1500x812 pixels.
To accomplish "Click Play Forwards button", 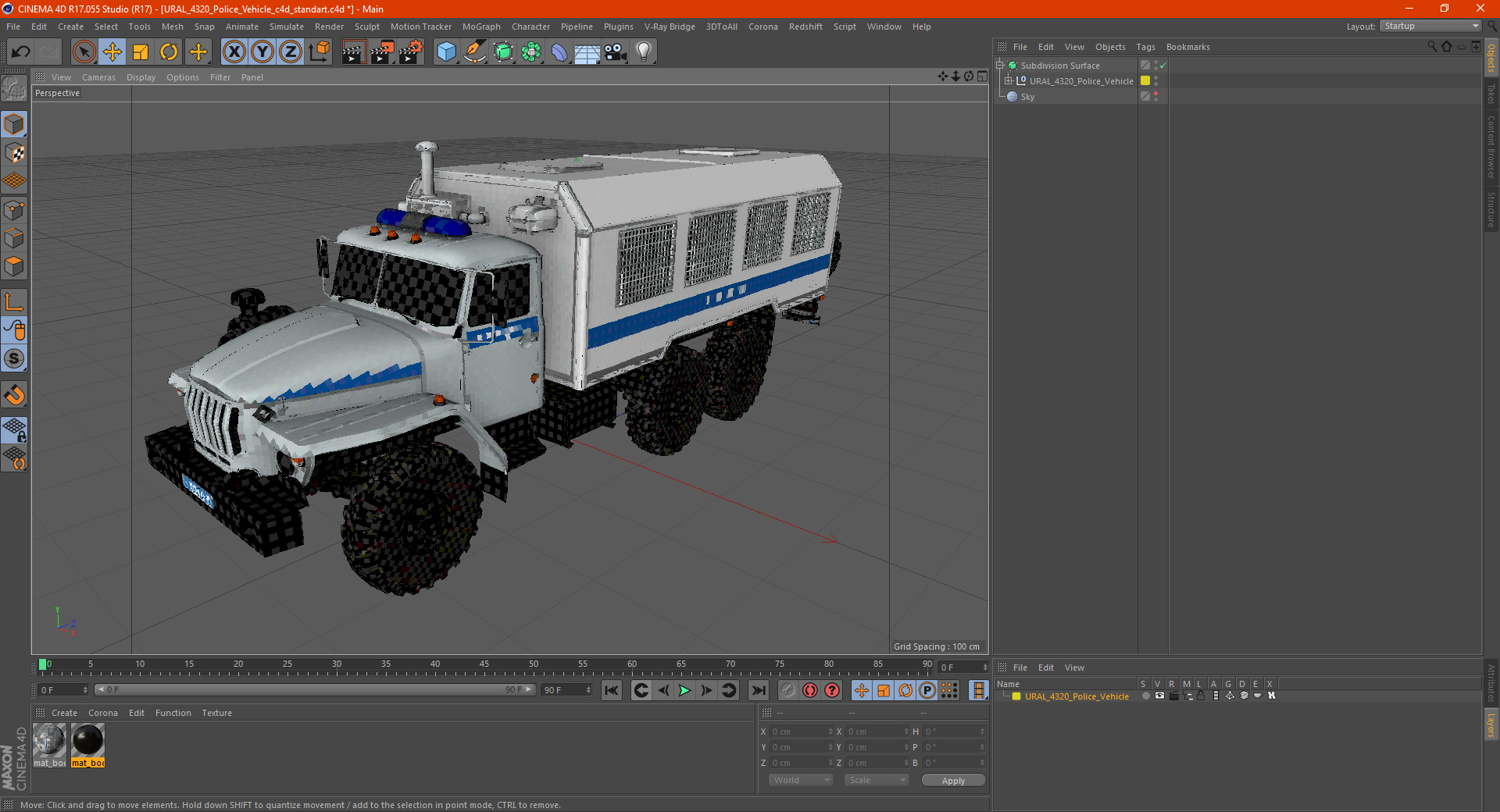I will click(684, 690).
